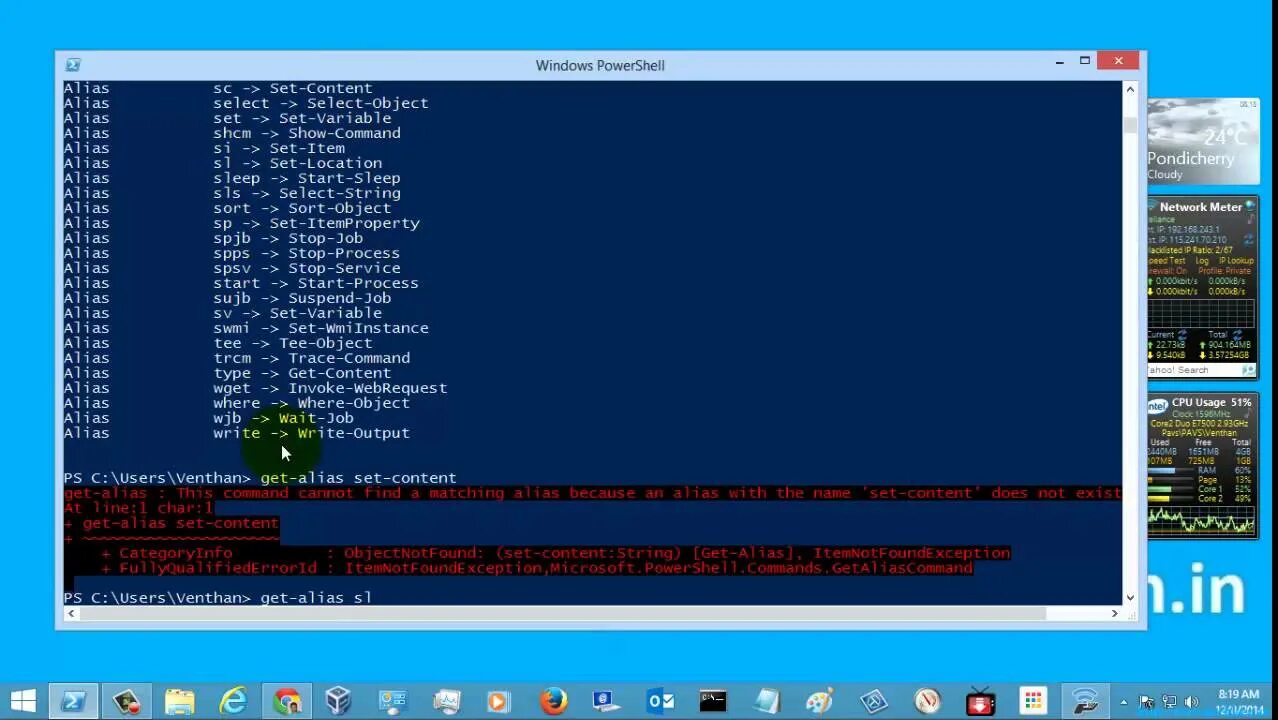Click the Network Meter gadget title
This screenshot has width=1278, height=720.
[x=1200, y=207]
